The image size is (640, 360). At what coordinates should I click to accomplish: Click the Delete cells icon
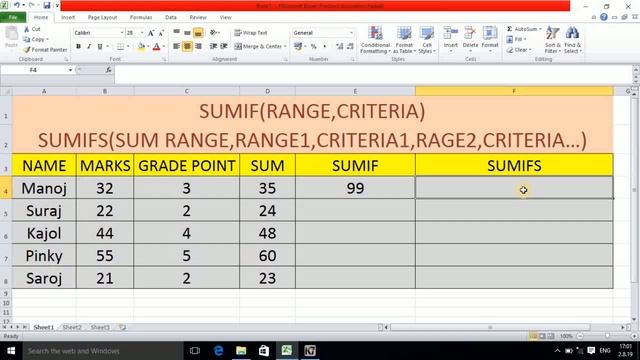tap(470, 33)
